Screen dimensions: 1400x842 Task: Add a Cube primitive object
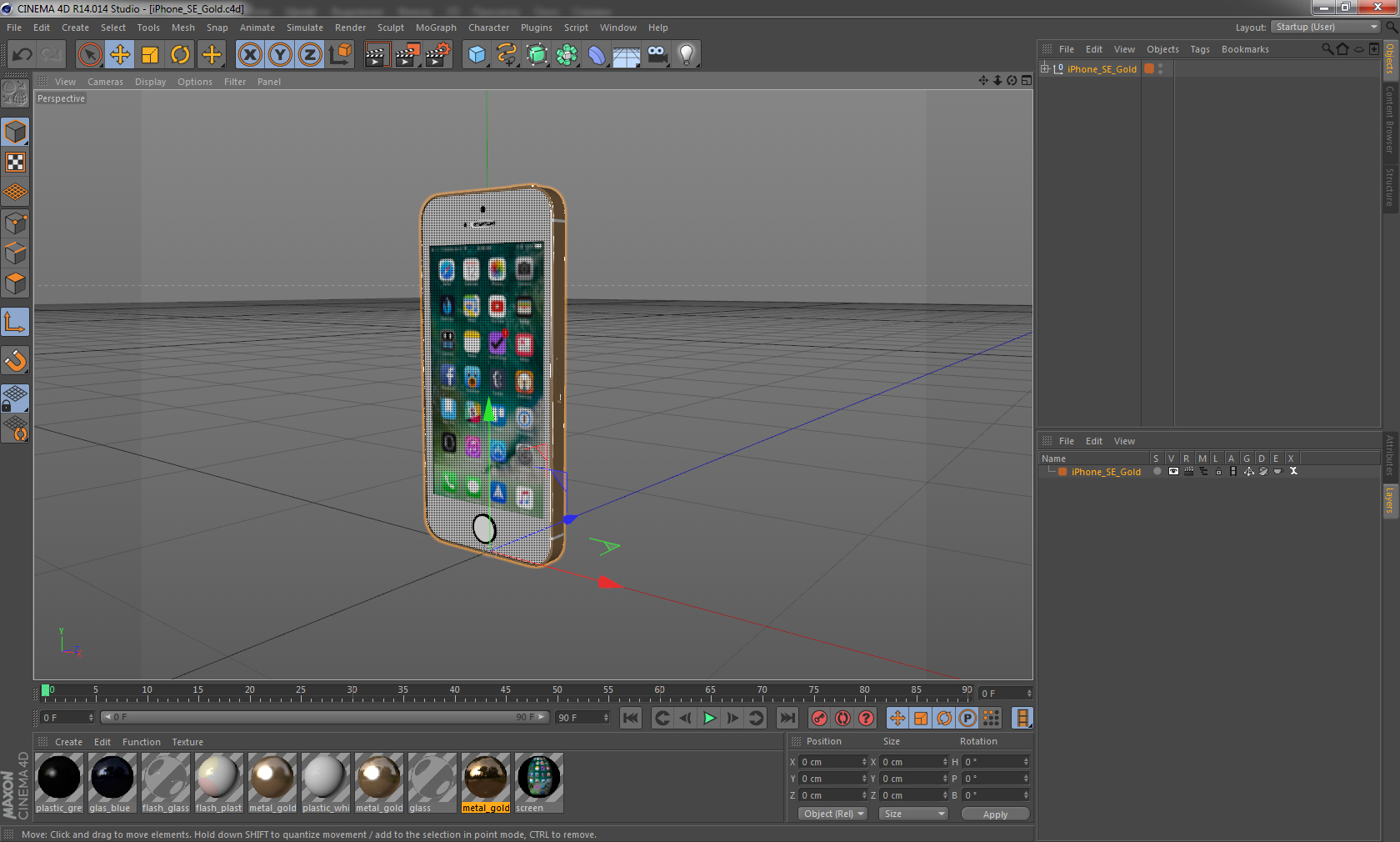[477, 55]
